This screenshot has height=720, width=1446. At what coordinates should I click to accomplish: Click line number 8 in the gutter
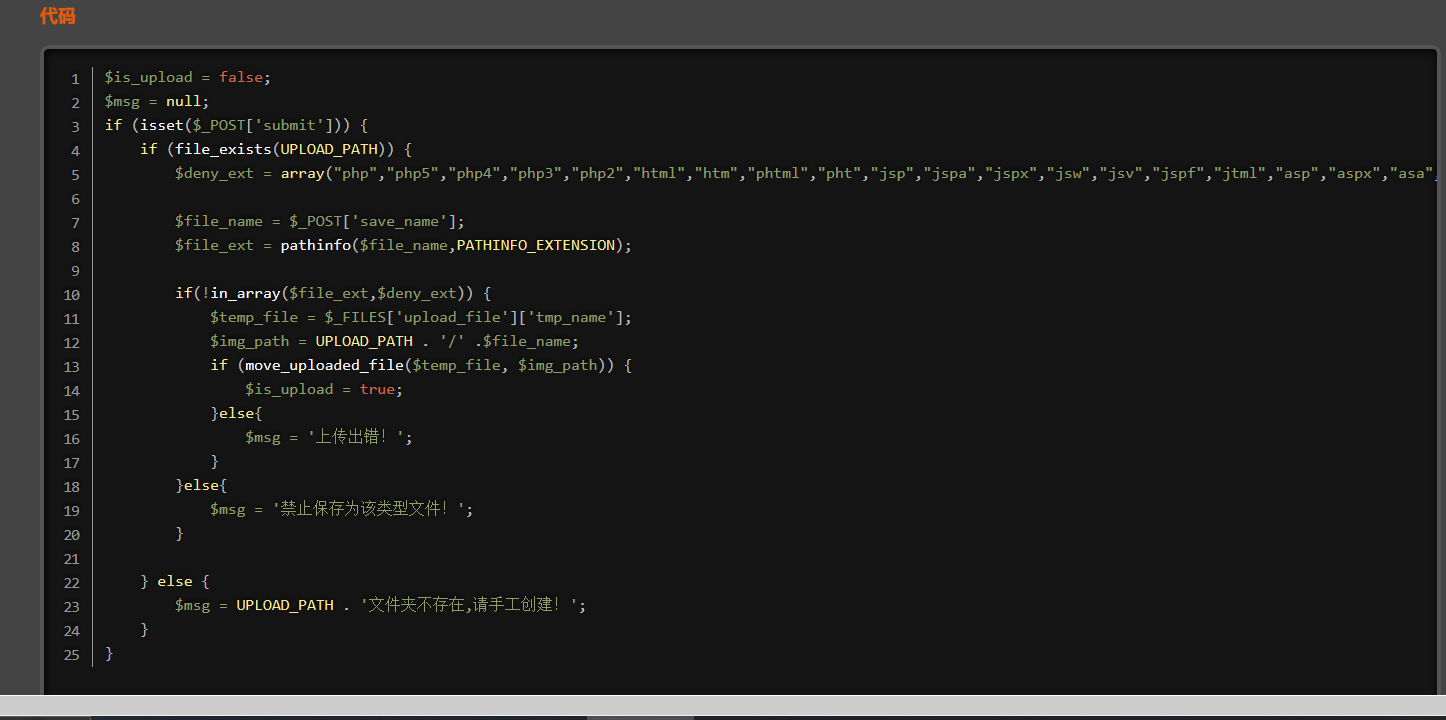tap(75, 247)
